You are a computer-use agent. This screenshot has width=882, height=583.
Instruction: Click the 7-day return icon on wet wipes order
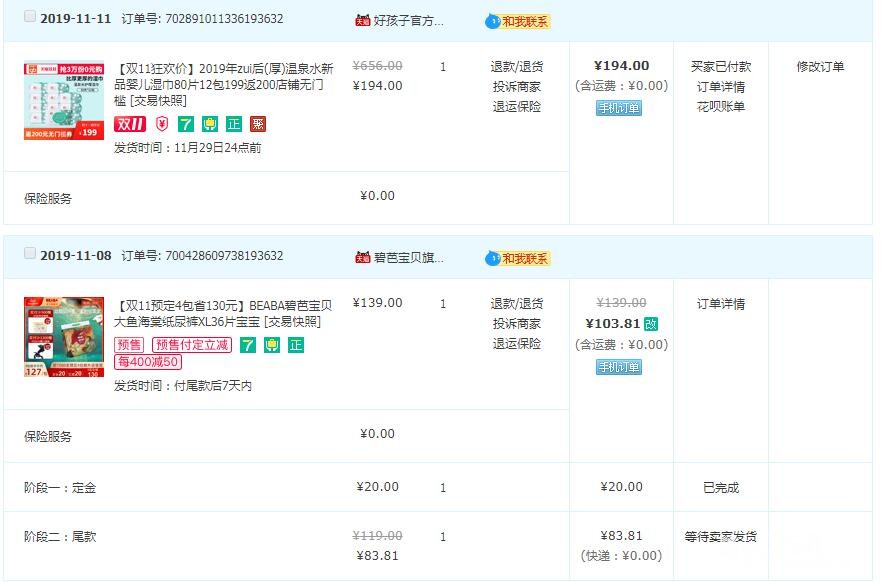point(186,124)
